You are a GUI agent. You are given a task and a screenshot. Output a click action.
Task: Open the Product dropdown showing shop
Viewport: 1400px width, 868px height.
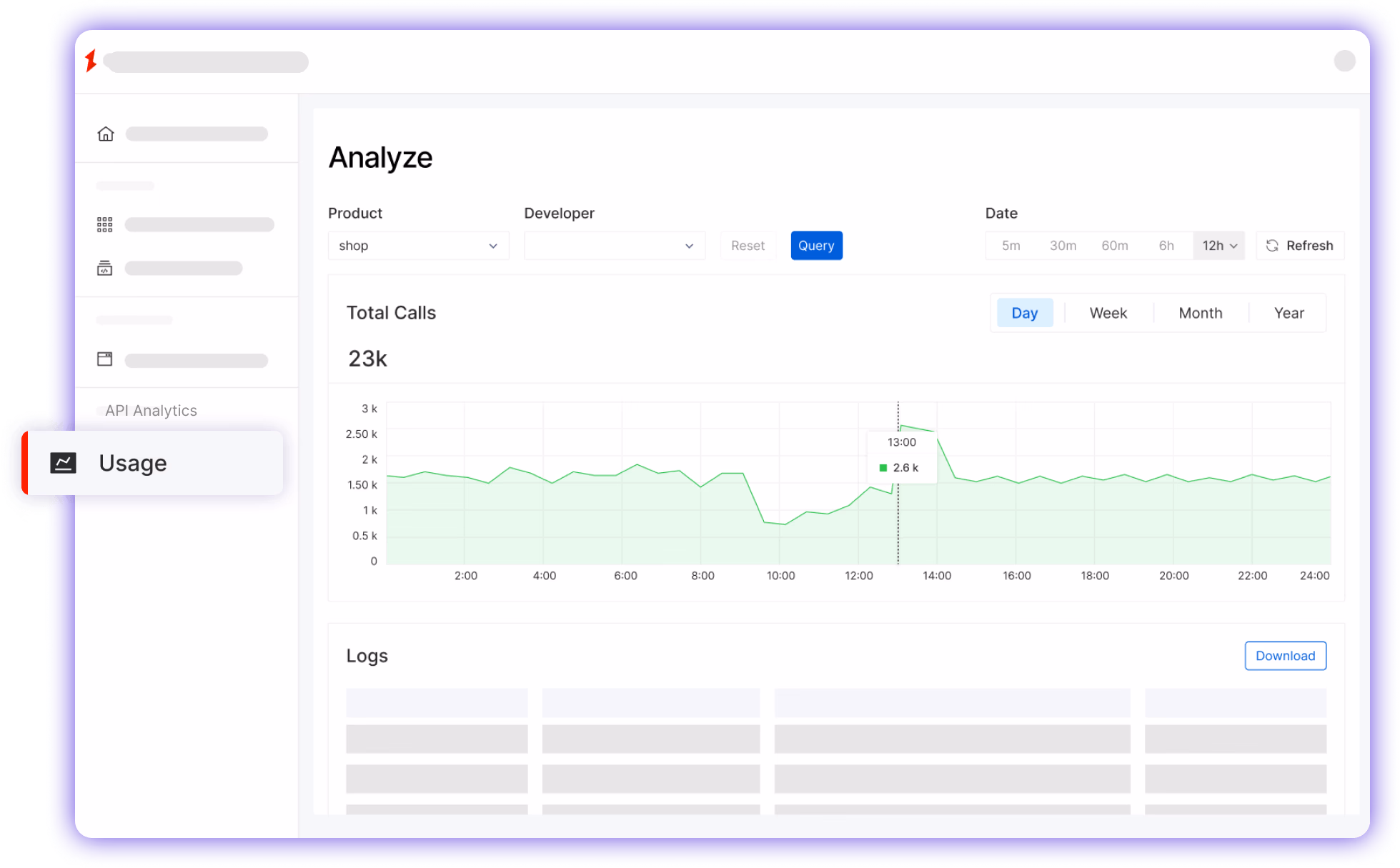[418, 245]
